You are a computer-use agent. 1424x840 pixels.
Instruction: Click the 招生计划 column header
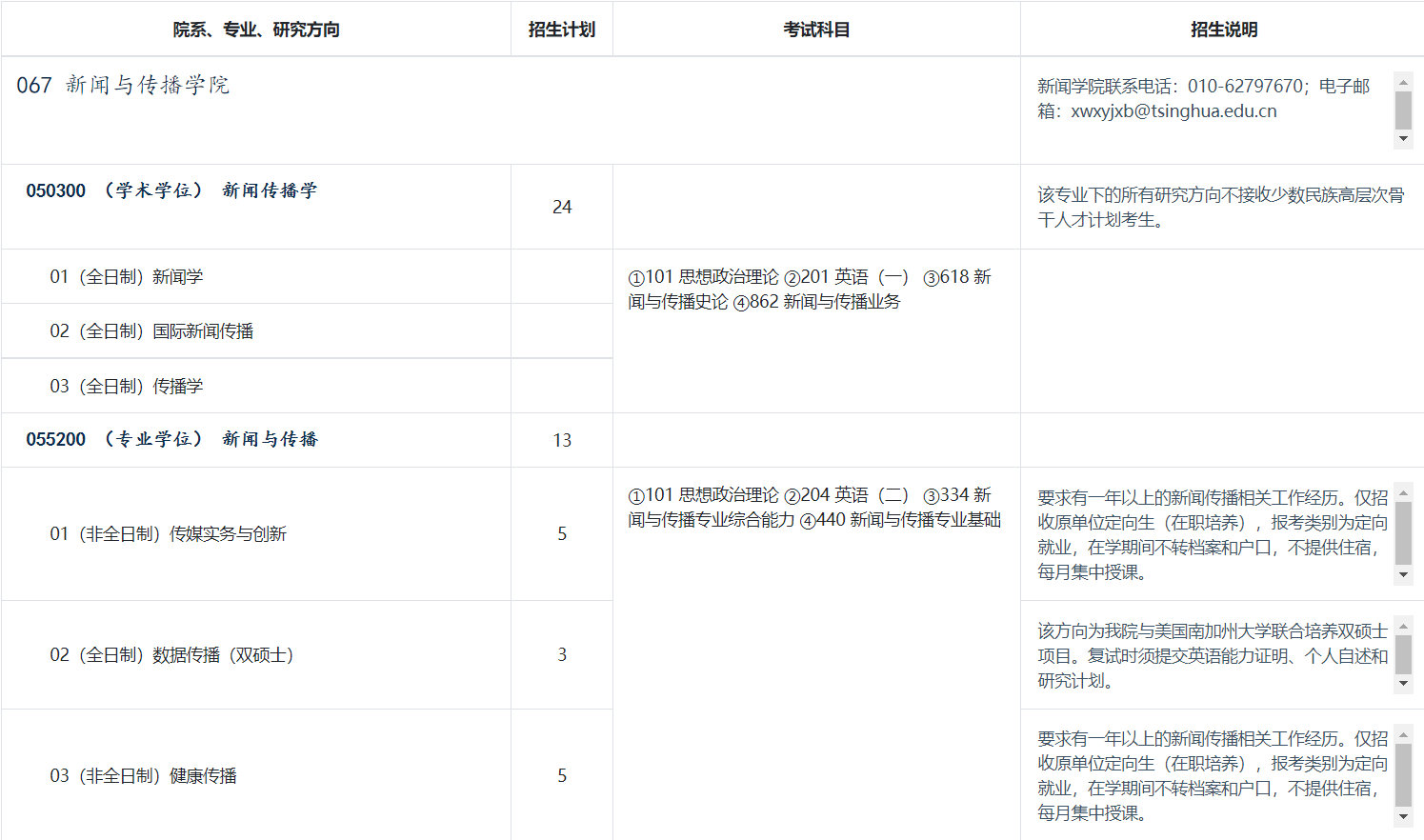coord(562,30)
